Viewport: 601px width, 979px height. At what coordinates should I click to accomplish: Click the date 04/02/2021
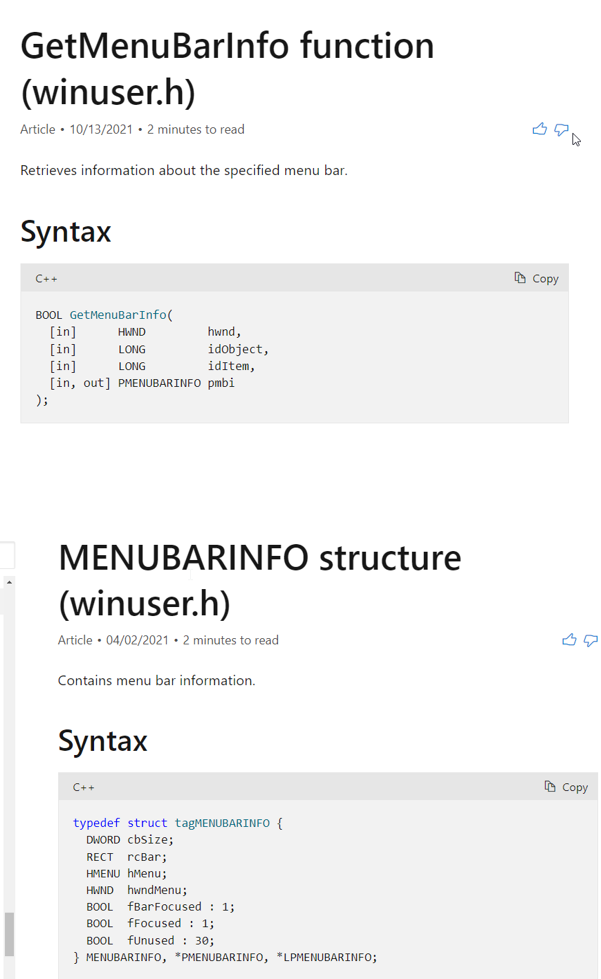click(x=137, y=640)
